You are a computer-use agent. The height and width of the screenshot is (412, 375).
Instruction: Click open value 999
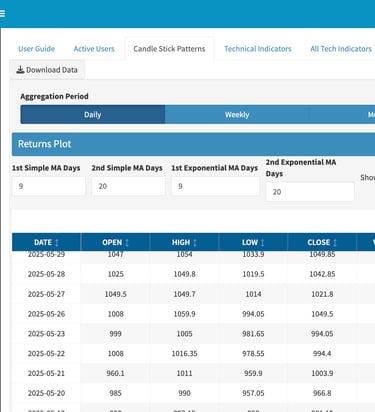pos(115,334)
